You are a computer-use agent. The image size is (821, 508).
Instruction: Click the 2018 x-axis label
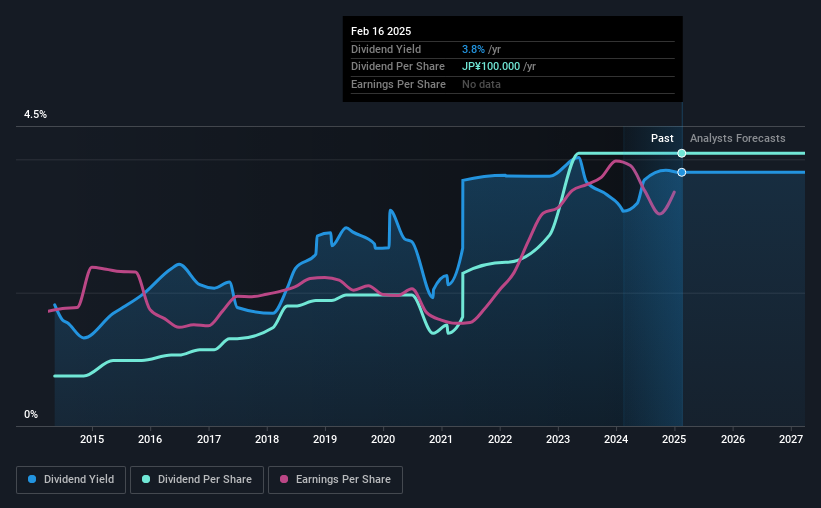[267, 439]
